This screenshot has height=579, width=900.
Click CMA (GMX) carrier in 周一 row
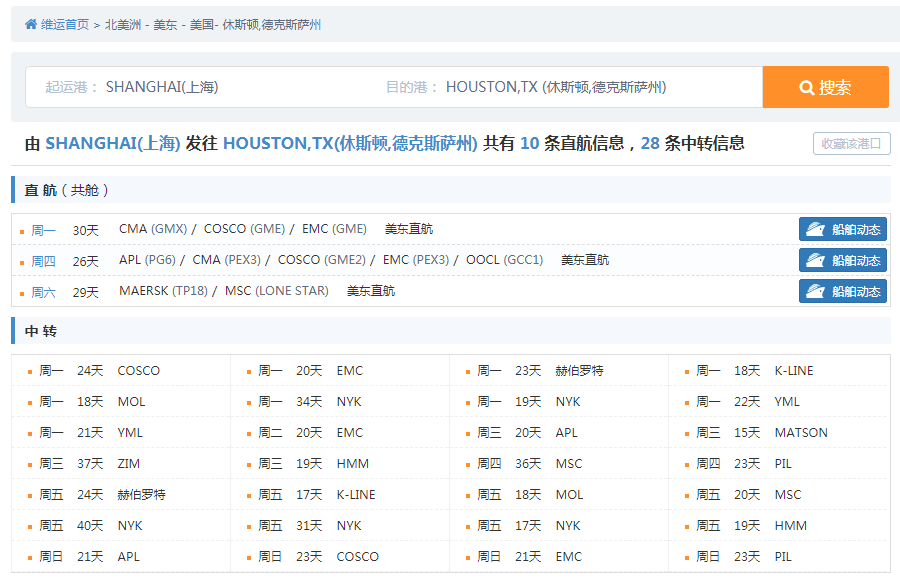(x=153, y=229)
